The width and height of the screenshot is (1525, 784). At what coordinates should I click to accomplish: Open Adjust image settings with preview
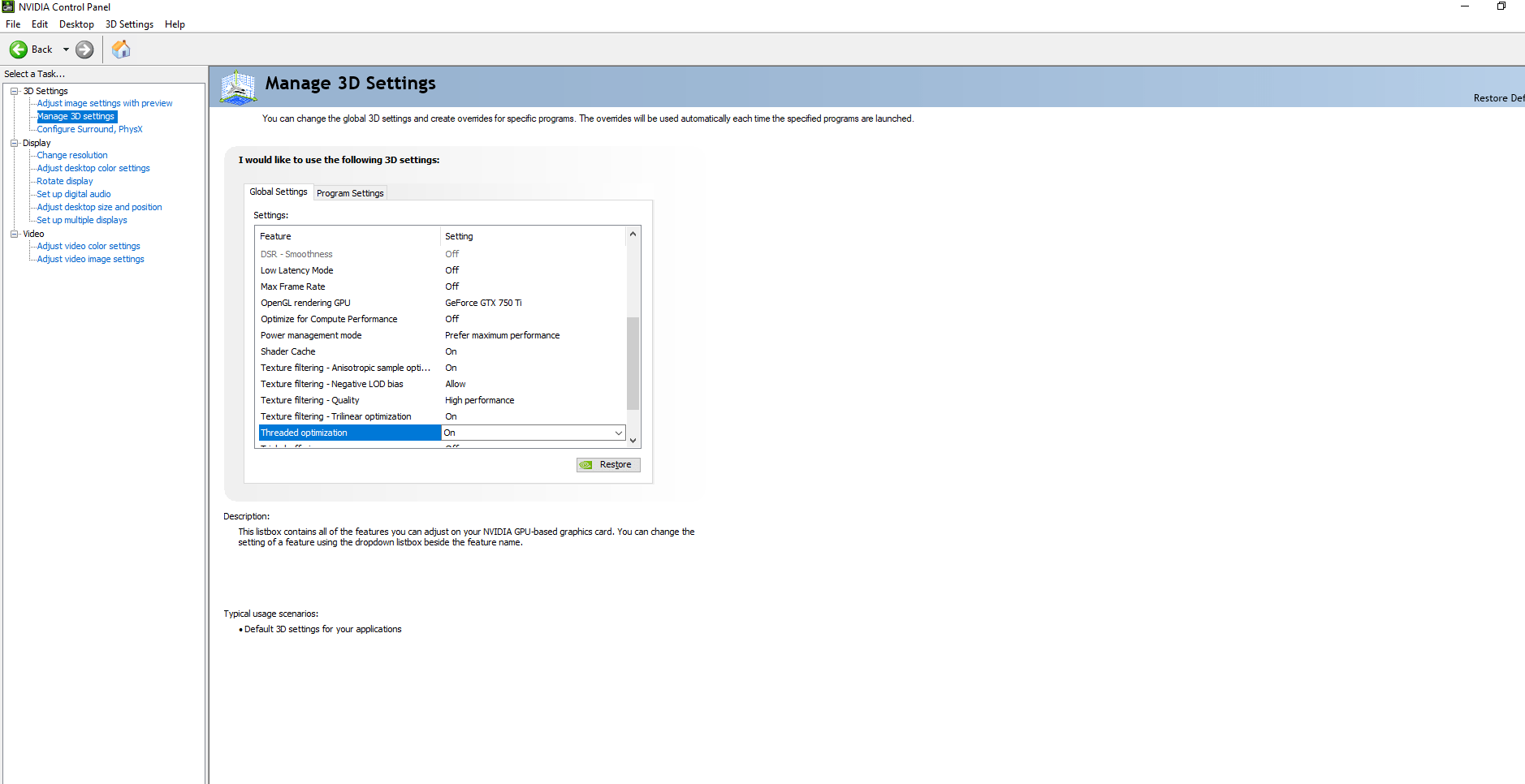(105, 103)
